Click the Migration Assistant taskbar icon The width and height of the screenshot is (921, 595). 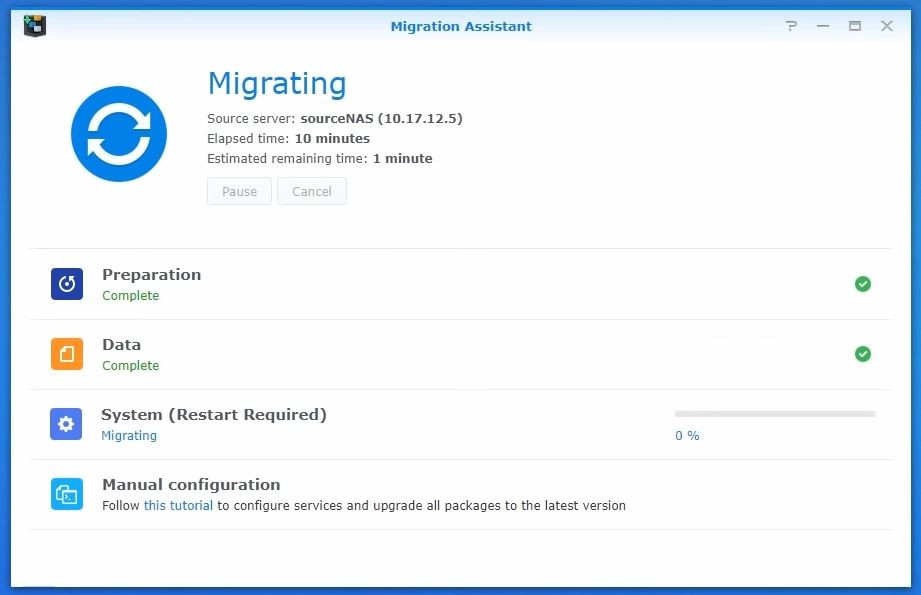click(33, 24)
